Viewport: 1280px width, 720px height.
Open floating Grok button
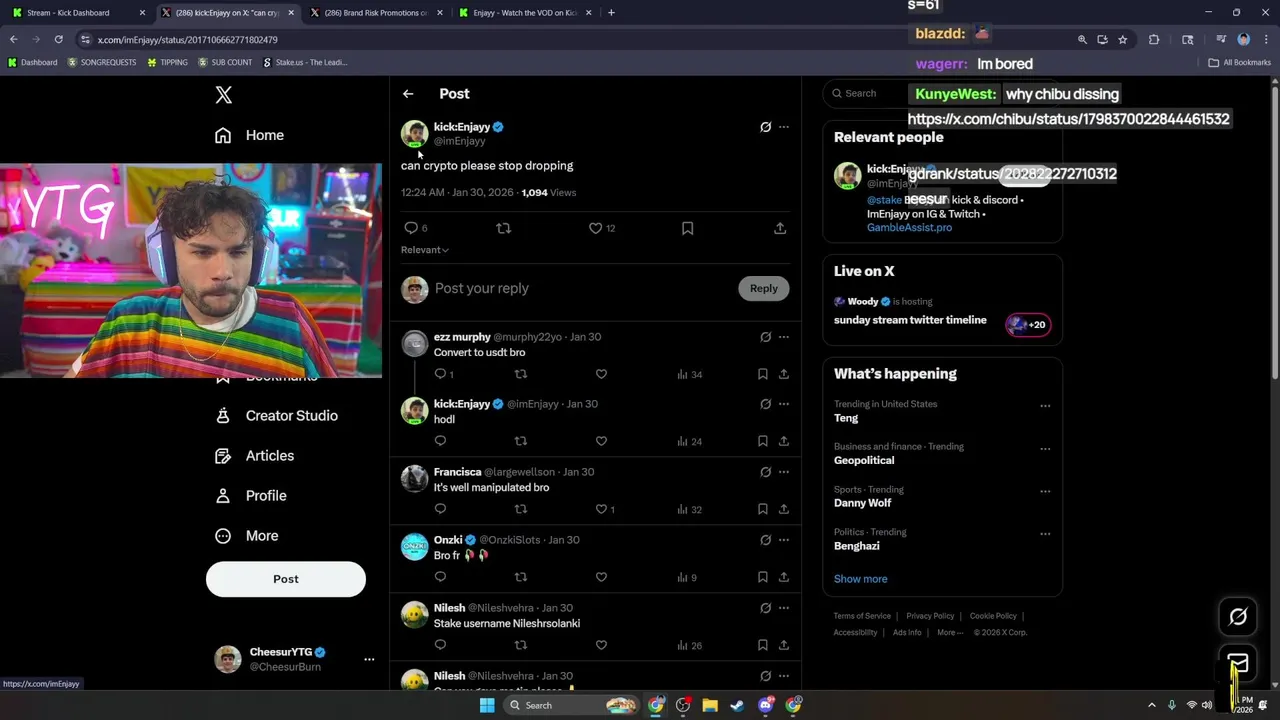tap(1238, 617)
